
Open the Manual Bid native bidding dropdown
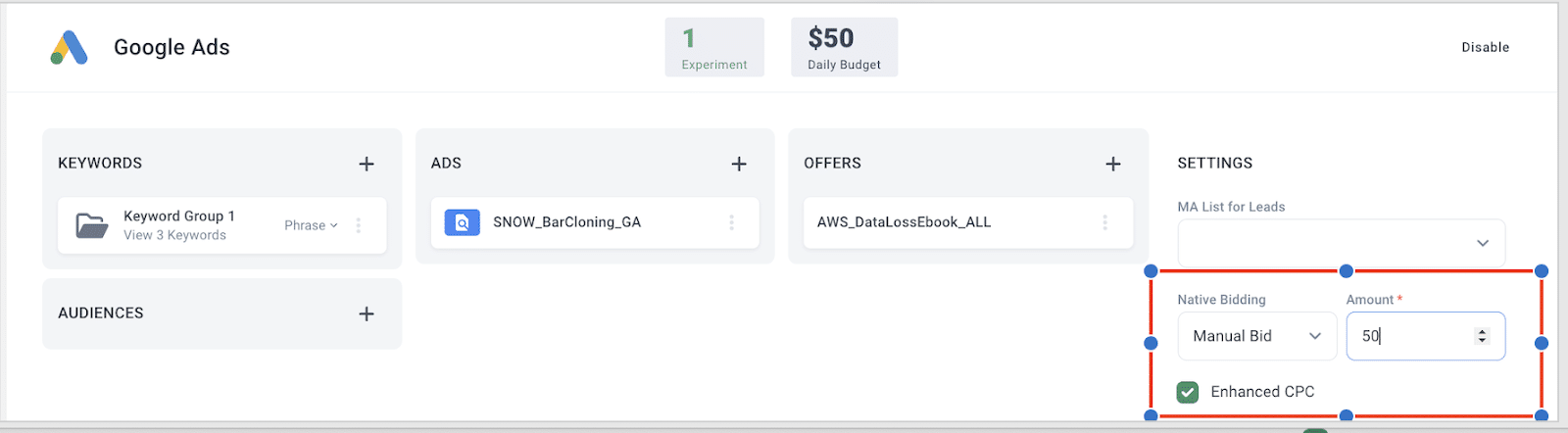[x=1256, y=336]
